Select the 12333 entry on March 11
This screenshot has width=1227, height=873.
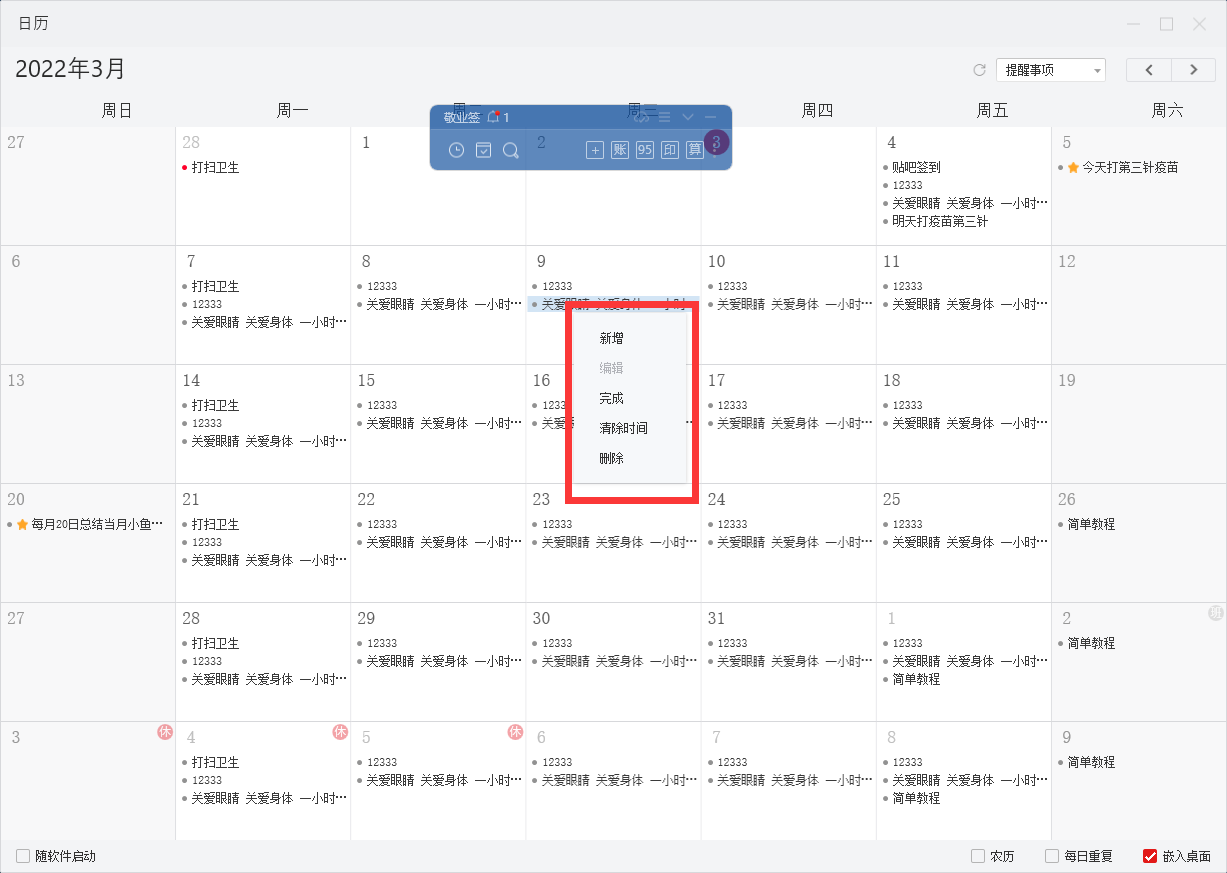(907, 287)
